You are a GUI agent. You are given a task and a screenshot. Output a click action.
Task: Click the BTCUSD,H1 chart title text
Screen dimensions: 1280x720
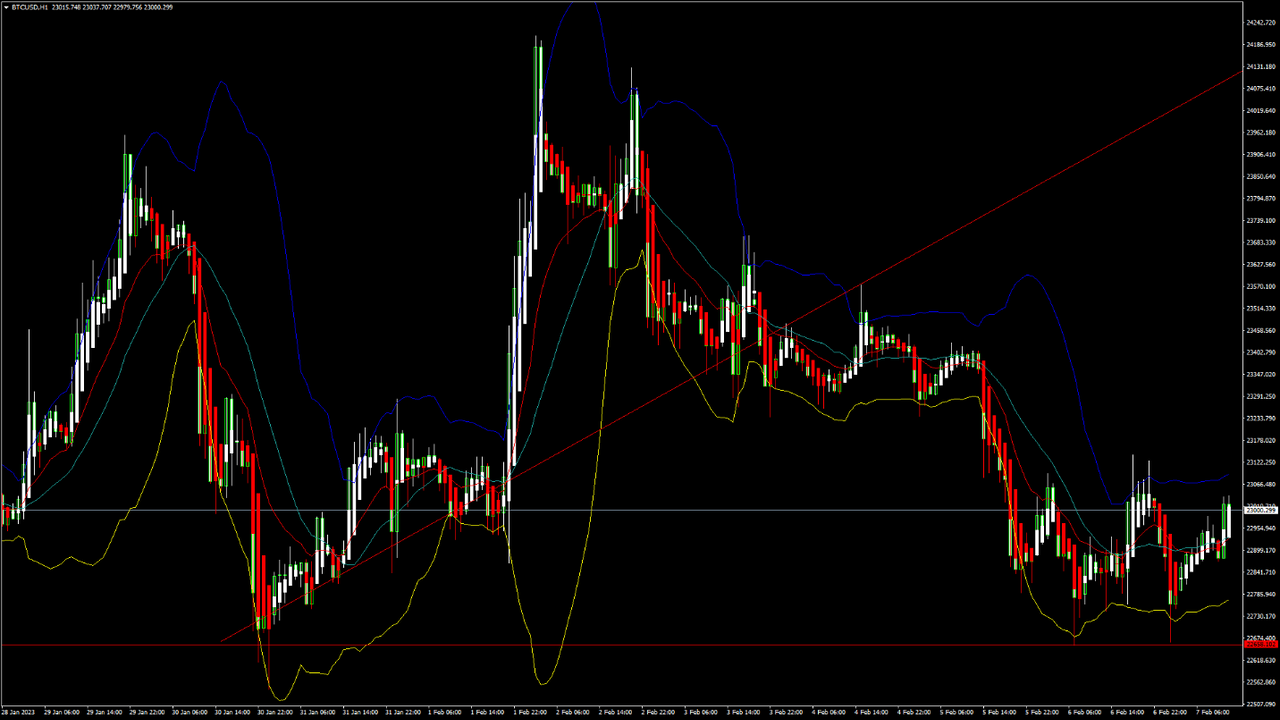(x=31, y=6)
